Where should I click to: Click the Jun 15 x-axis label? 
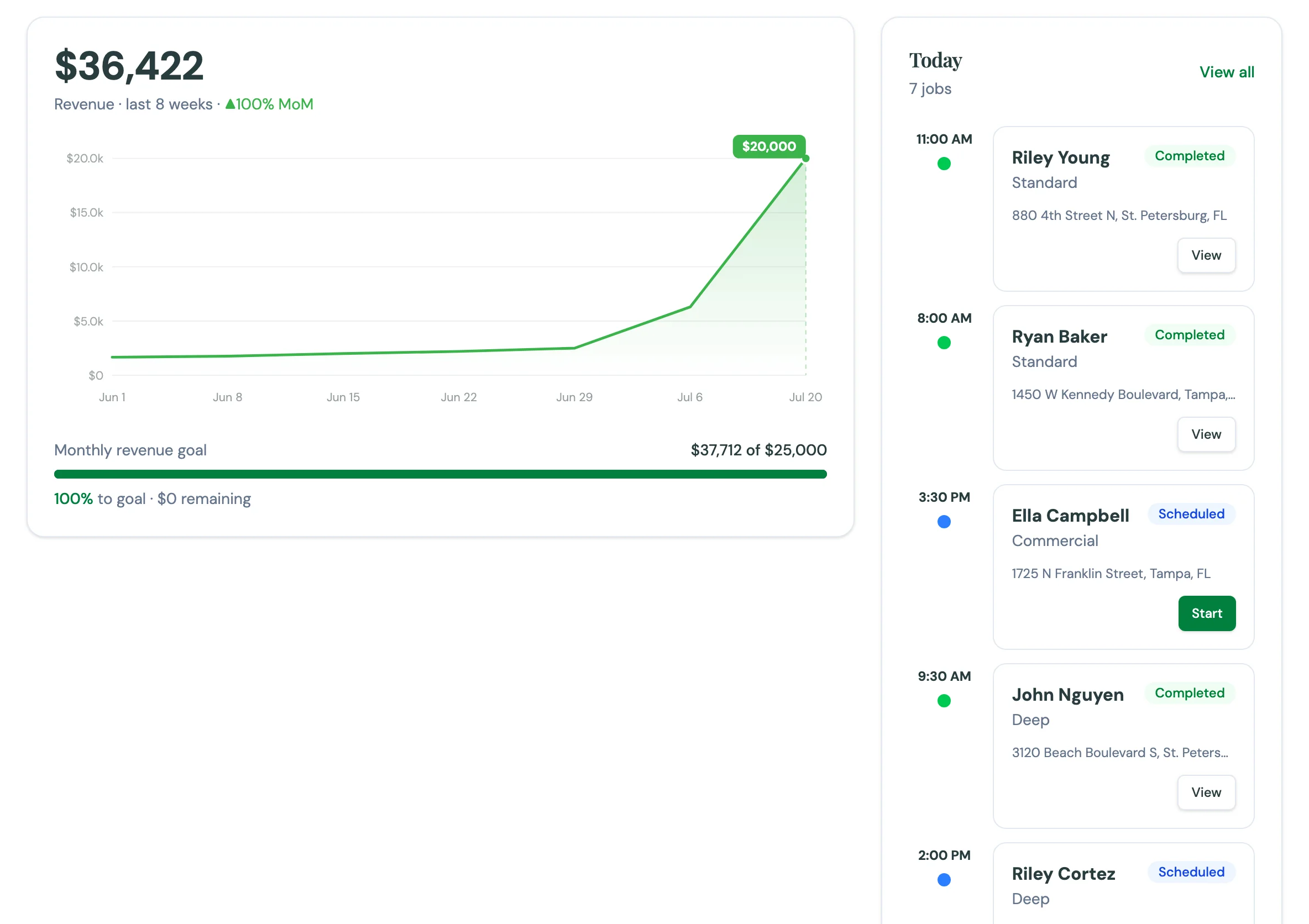coord(343,397)
